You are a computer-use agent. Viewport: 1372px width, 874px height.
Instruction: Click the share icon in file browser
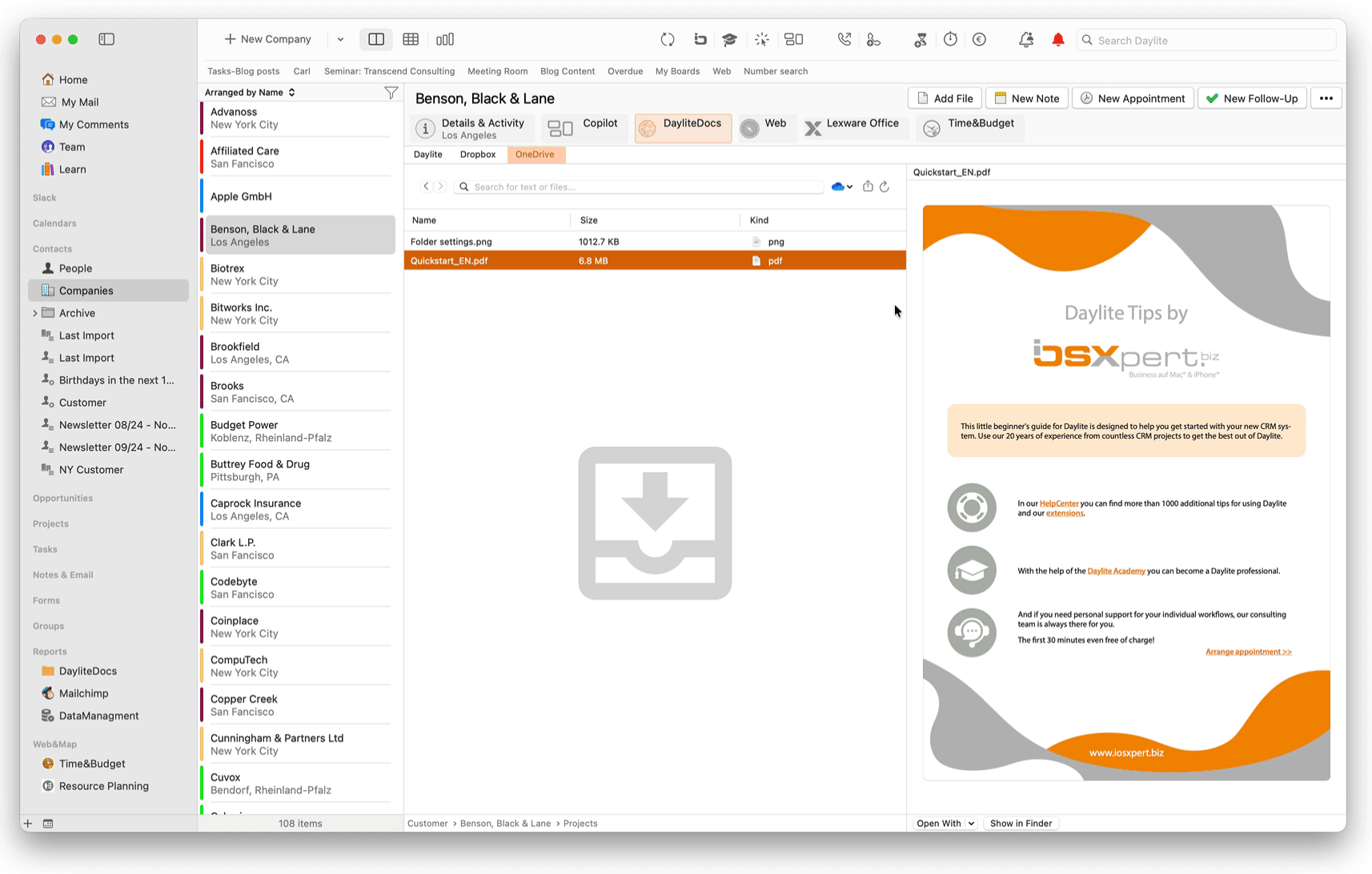click(868, 186)
